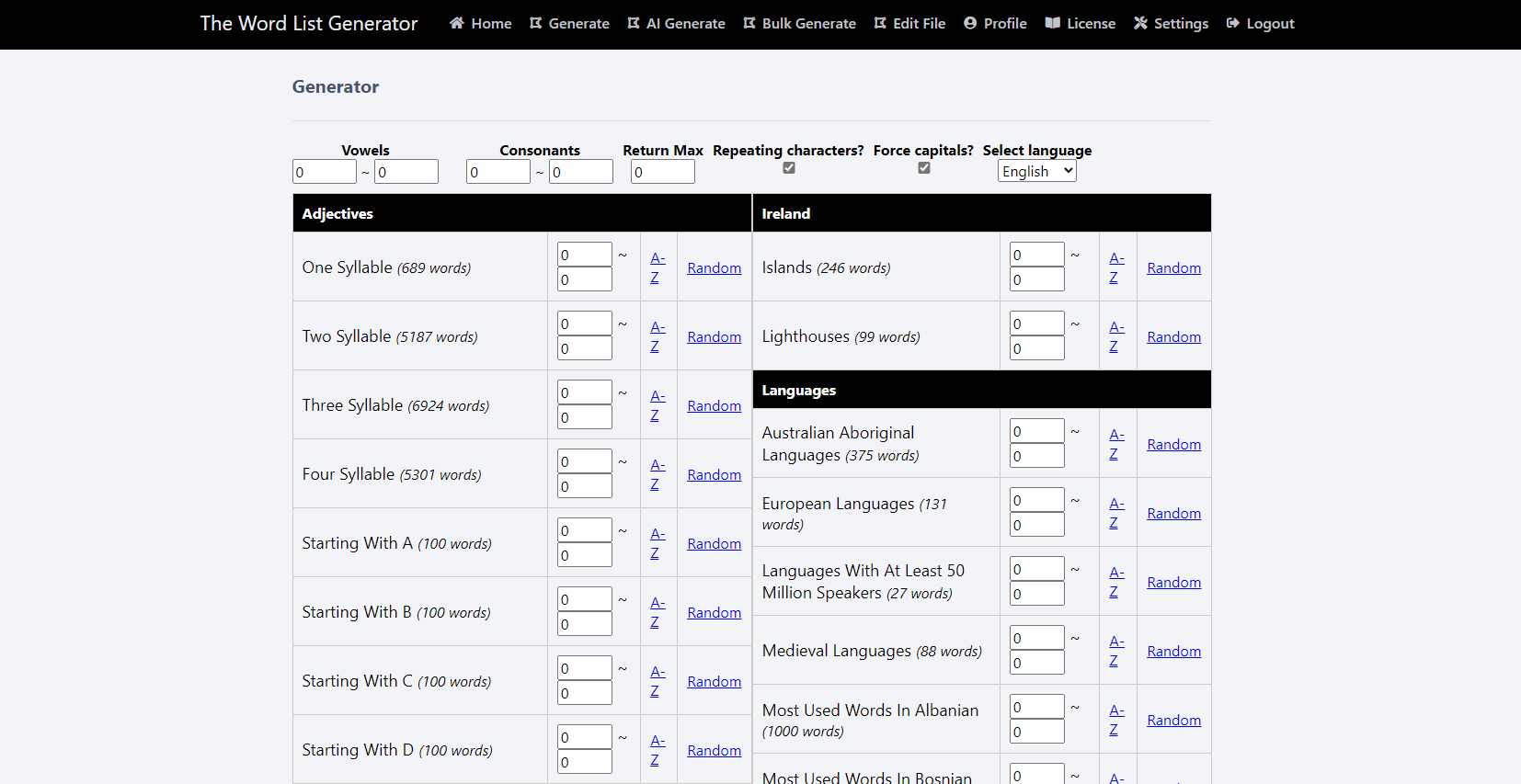This screenshot has width=1521, height=784.
Task: Click the Logout exit icon
Action: [x=1233, y=23]
